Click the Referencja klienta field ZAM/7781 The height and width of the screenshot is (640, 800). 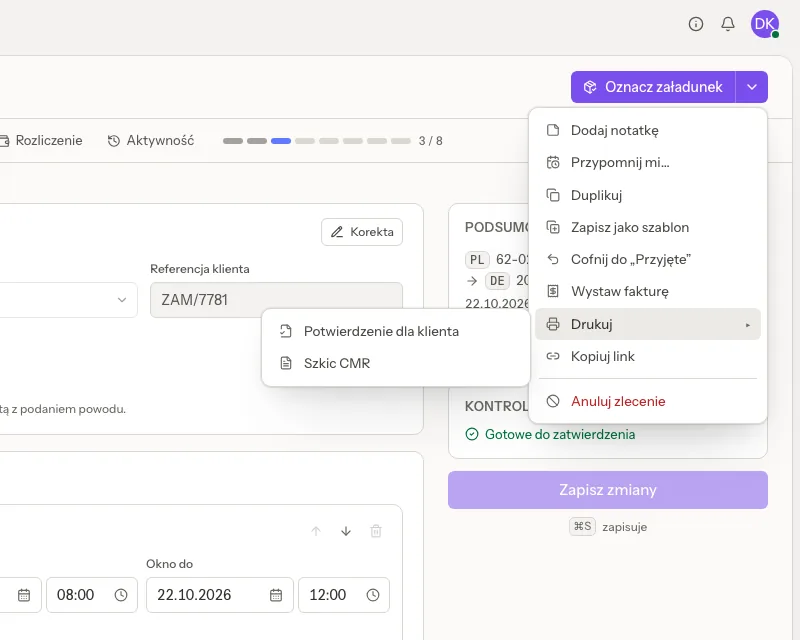click(276, 300)
